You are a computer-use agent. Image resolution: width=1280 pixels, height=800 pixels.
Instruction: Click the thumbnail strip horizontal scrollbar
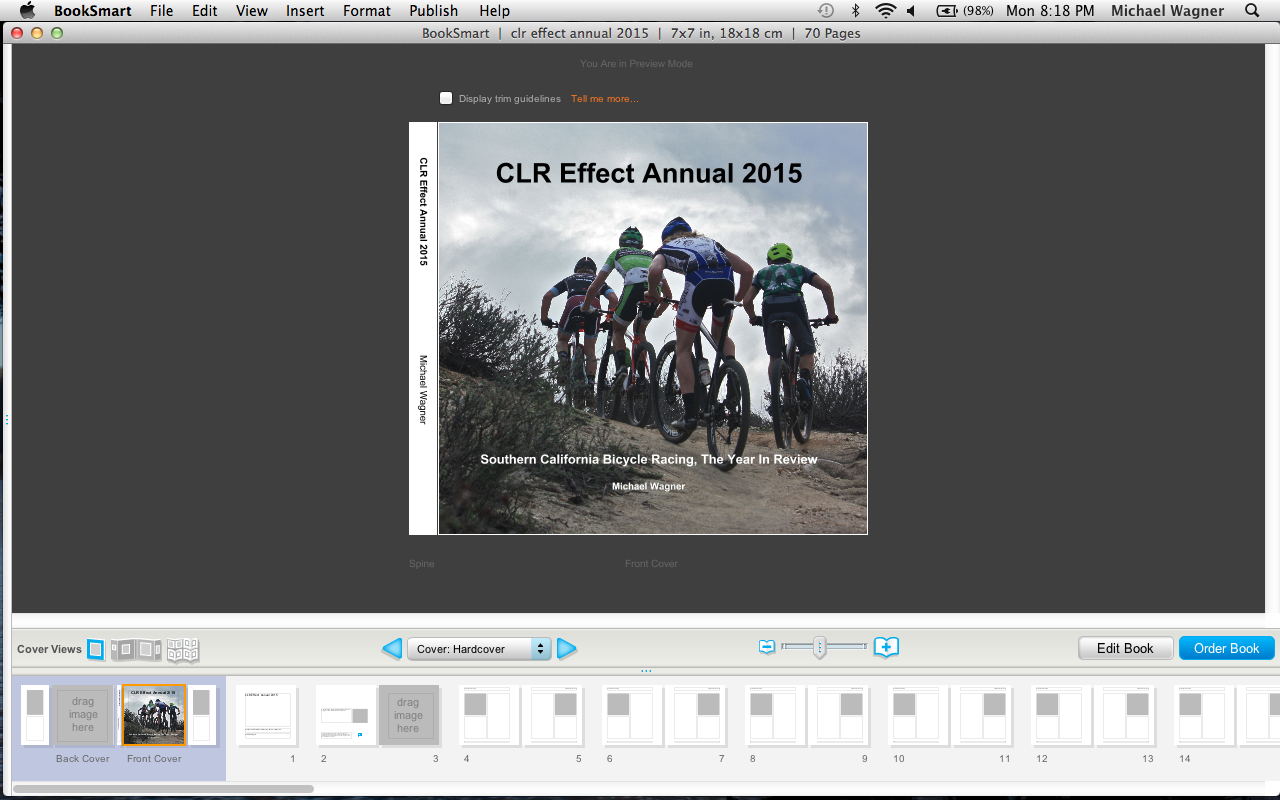164,789
